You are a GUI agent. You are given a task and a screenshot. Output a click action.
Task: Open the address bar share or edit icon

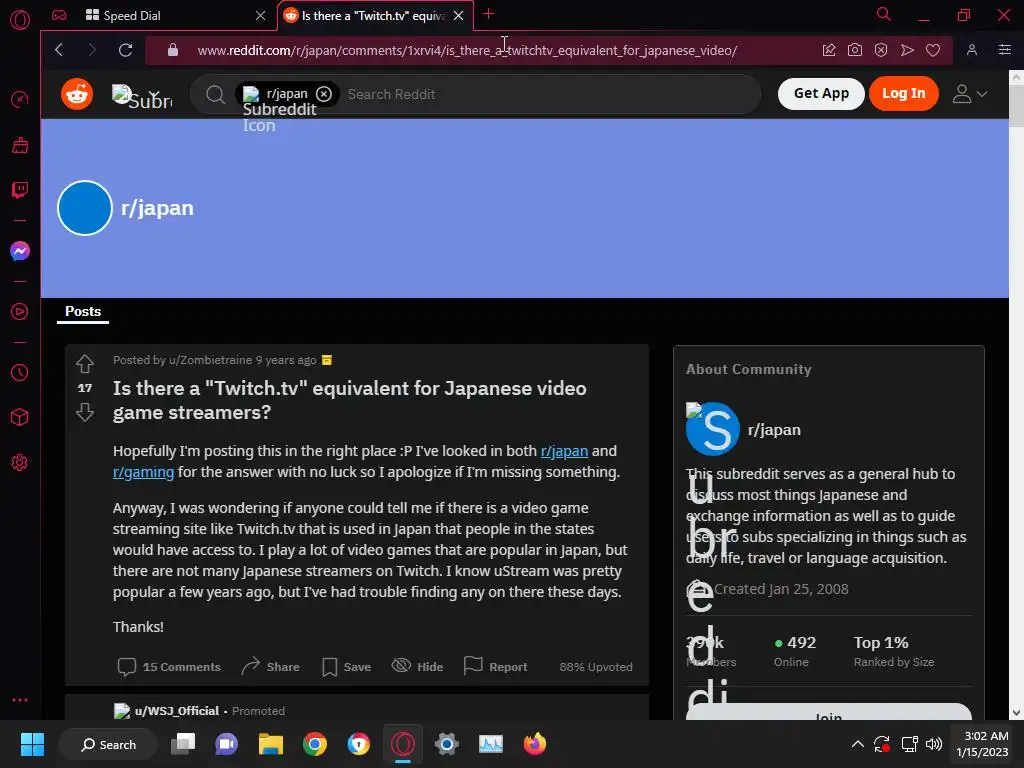tap(829, 50)
